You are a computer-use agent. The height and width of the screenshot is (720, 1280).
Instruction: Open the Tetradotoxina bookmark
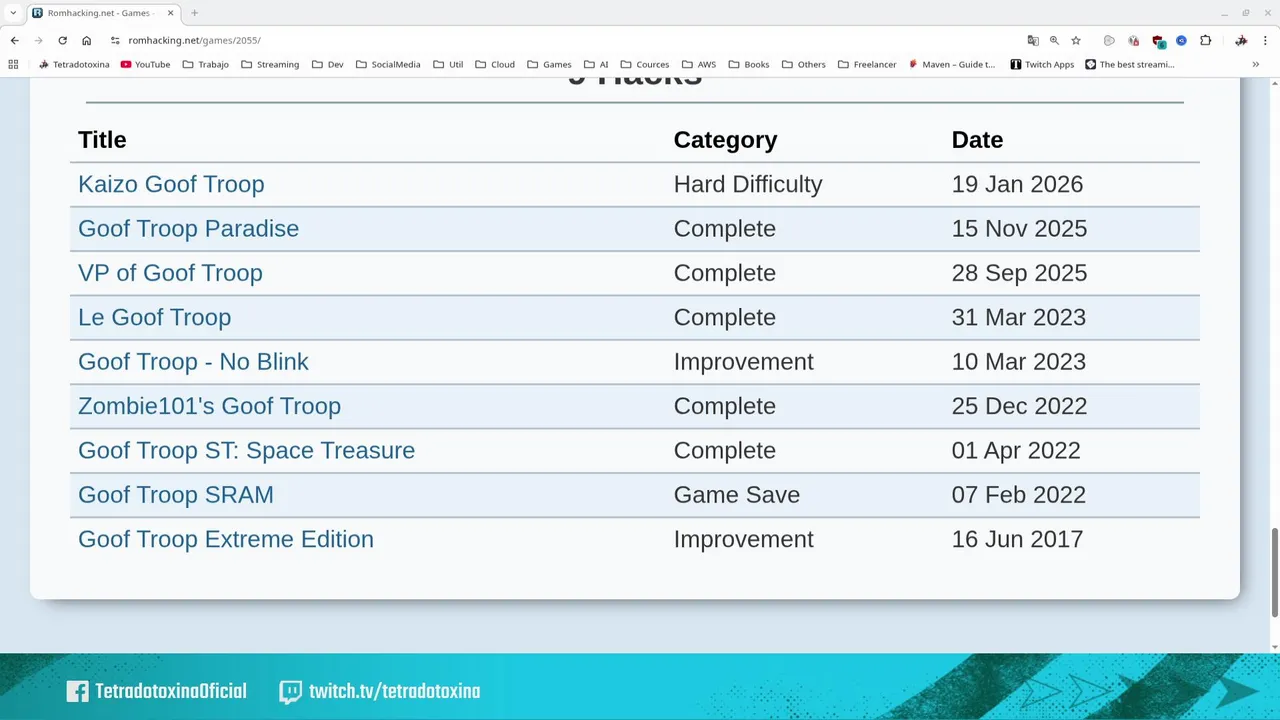click(x=74, y=64)
